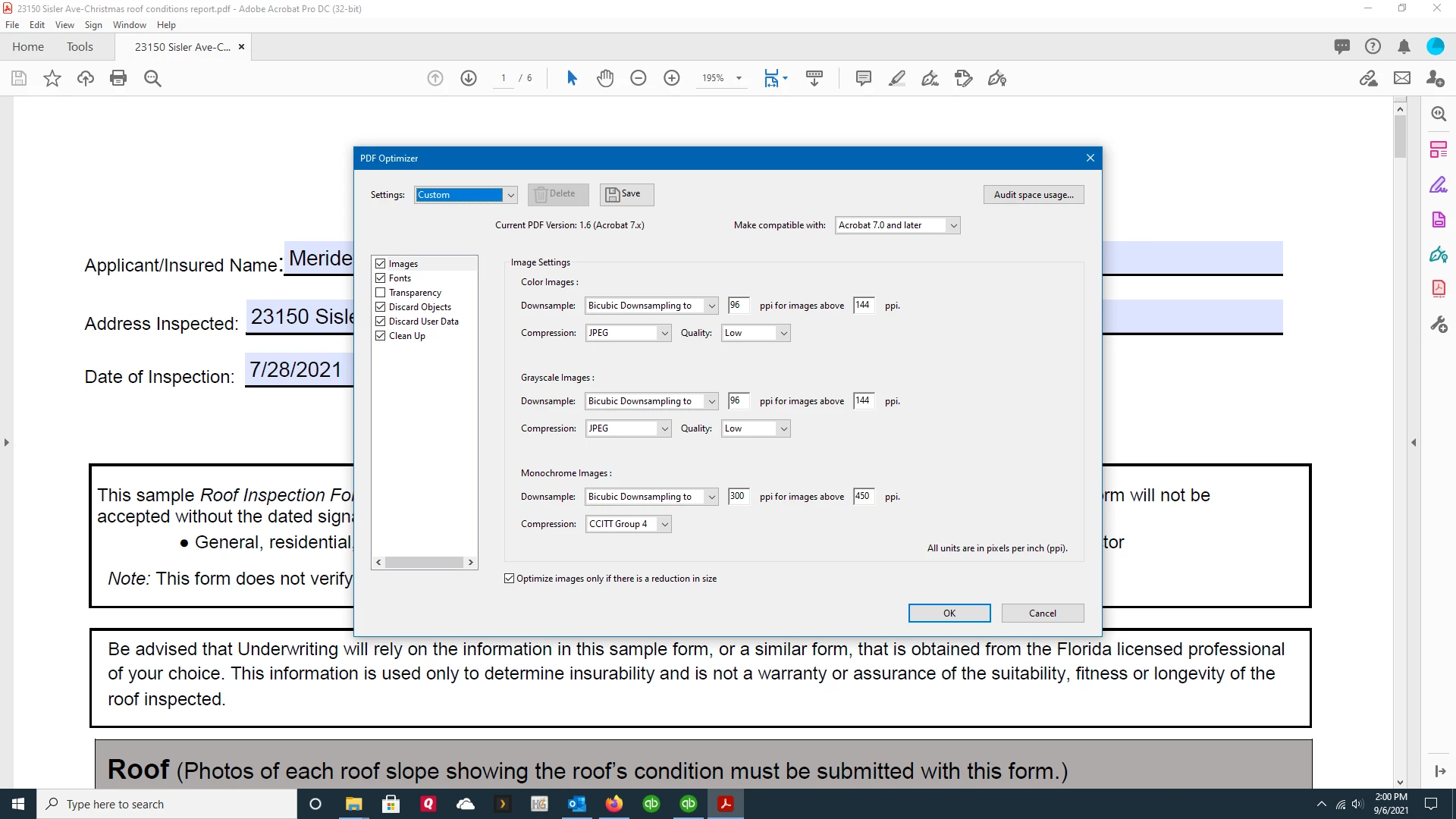Click the Print file icon
This screenshot has width=1456, height=819.
coord(118,78)
